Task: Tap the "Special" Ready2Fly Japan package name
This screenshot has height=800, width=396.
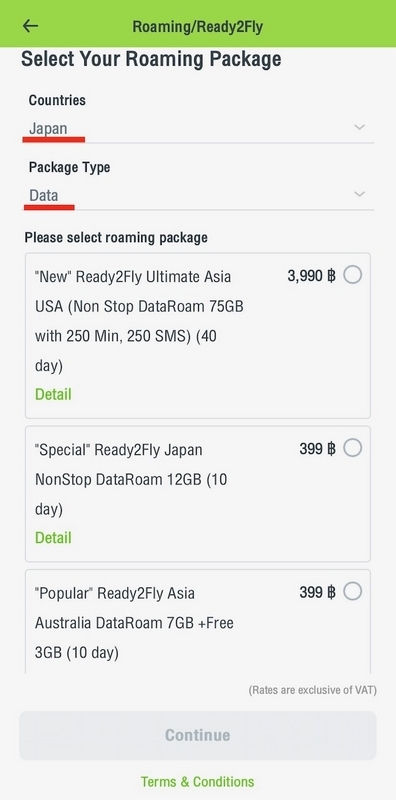Action: coord(131,480)
